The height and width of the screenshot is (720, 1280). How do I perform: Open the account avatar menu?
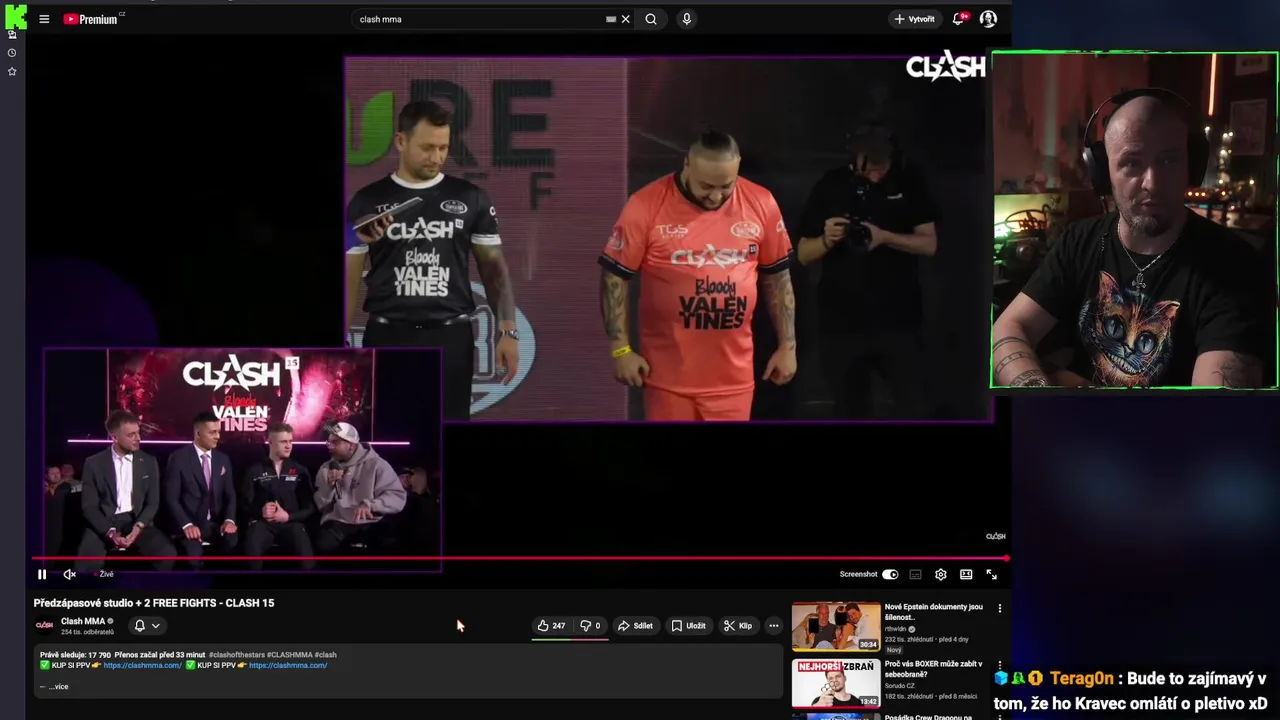pyautogui.click(x=988, y=19)
